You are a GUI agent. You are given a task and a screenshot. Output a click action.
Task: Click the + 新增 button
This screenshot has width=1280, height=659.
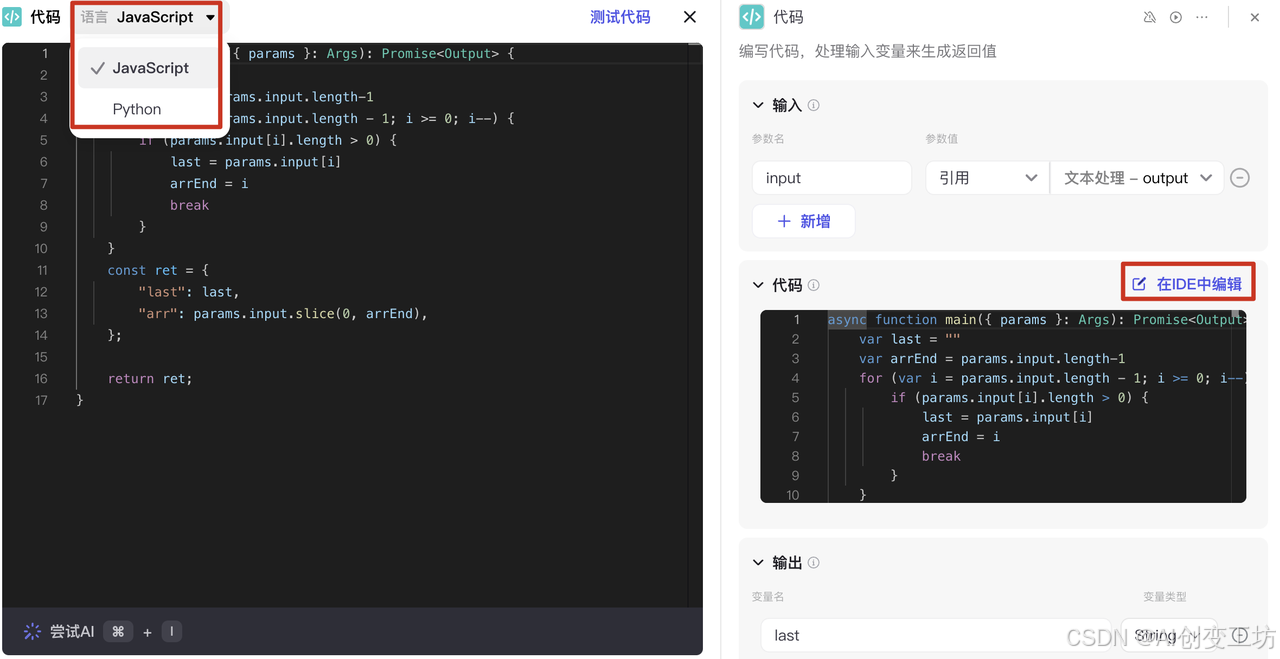tap(804, 221)
